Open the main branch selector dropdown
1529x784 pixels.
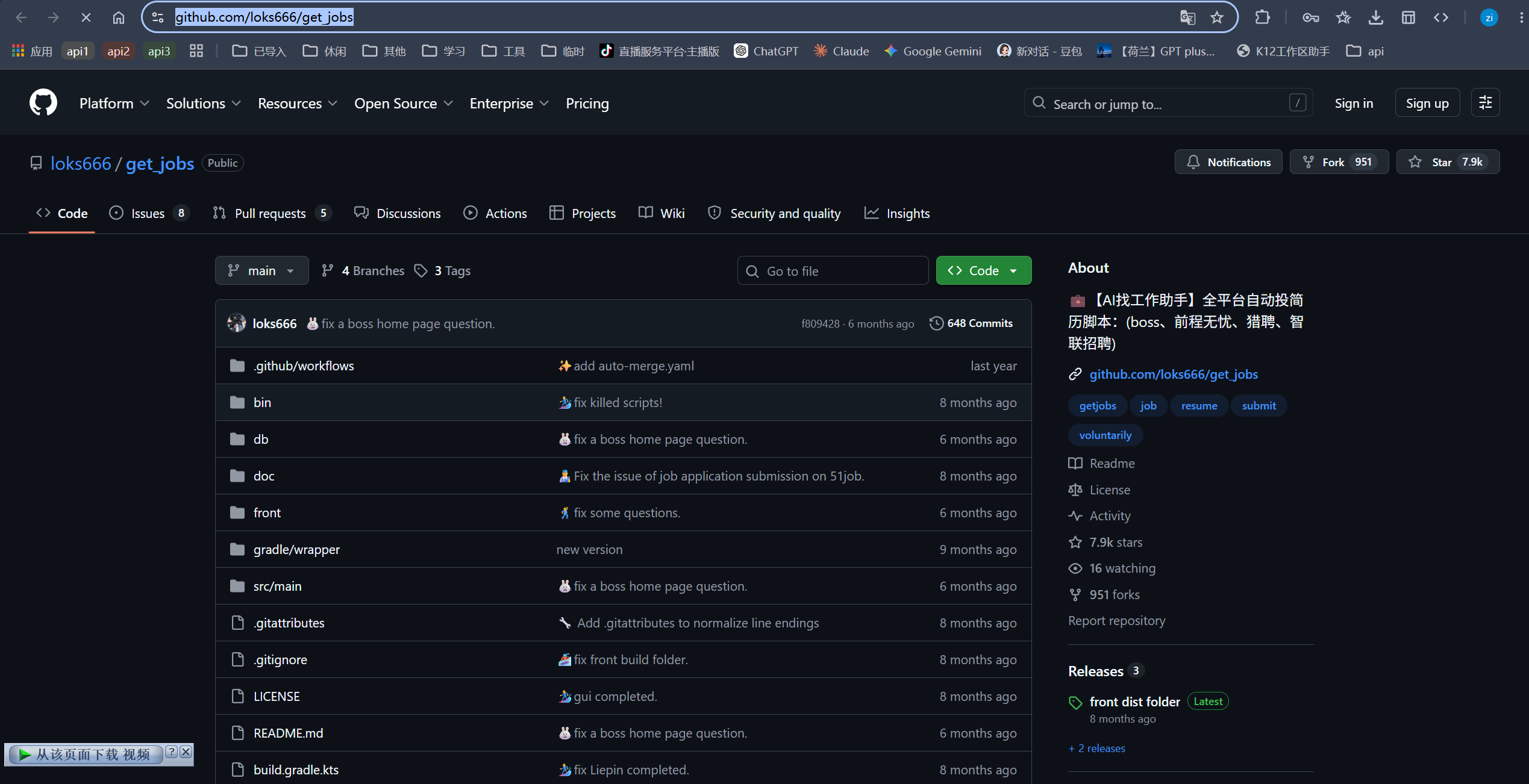(262, 271)
